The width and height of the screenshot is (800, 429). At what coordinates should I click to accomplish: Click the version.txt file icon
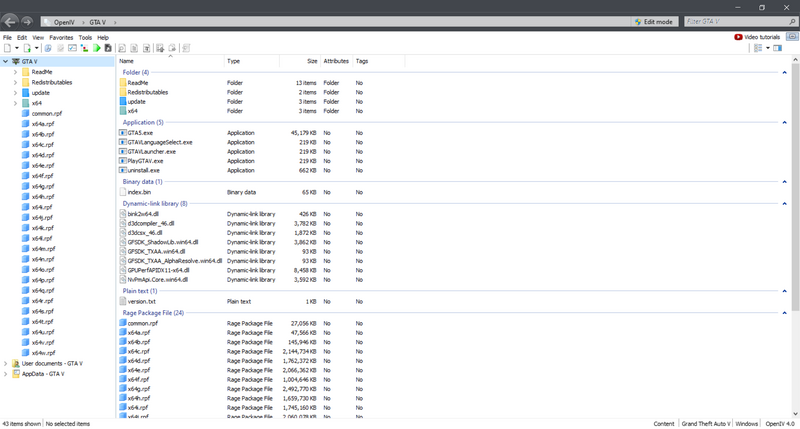[x=122, y=301]
